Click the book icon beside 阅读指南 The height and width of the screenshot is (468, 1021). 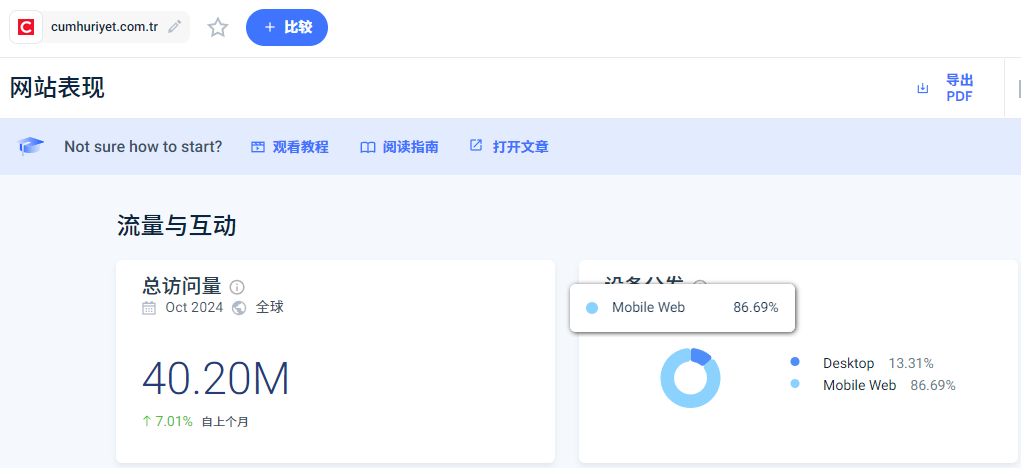367,147
